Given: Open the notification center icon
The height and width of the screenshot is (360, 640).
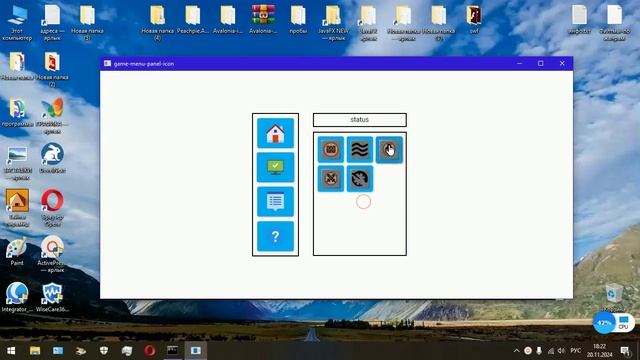Looking at the screenshot, I should [625, 351].
